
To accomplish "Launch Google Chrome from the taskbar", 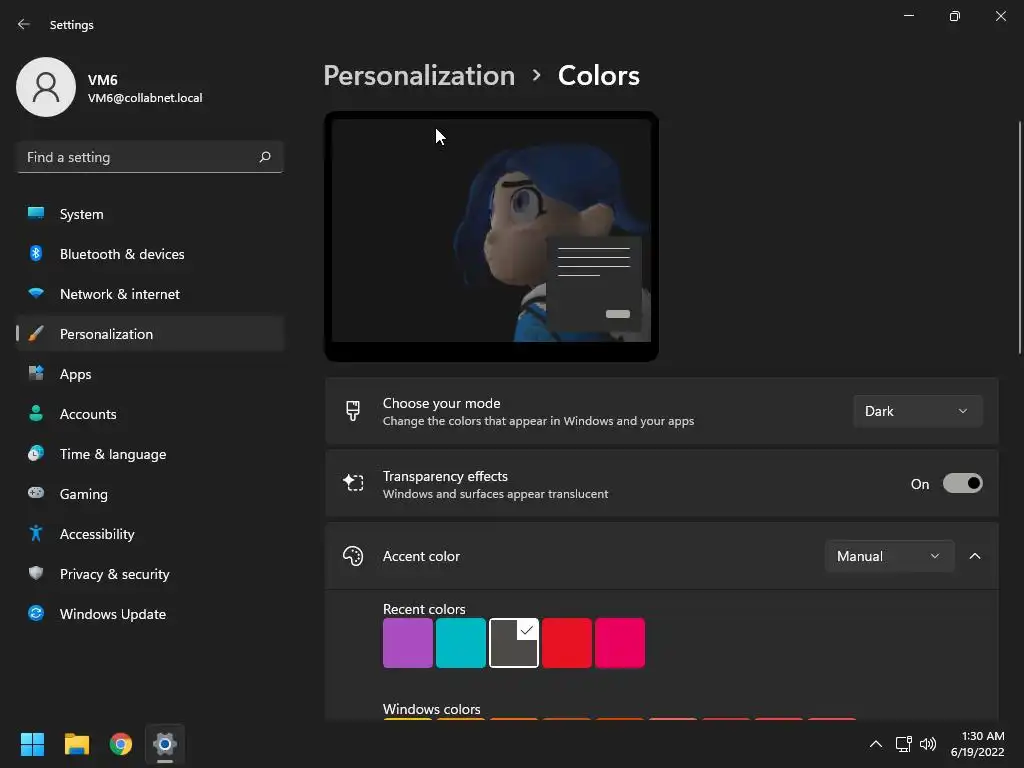I will tap(121, 744).
